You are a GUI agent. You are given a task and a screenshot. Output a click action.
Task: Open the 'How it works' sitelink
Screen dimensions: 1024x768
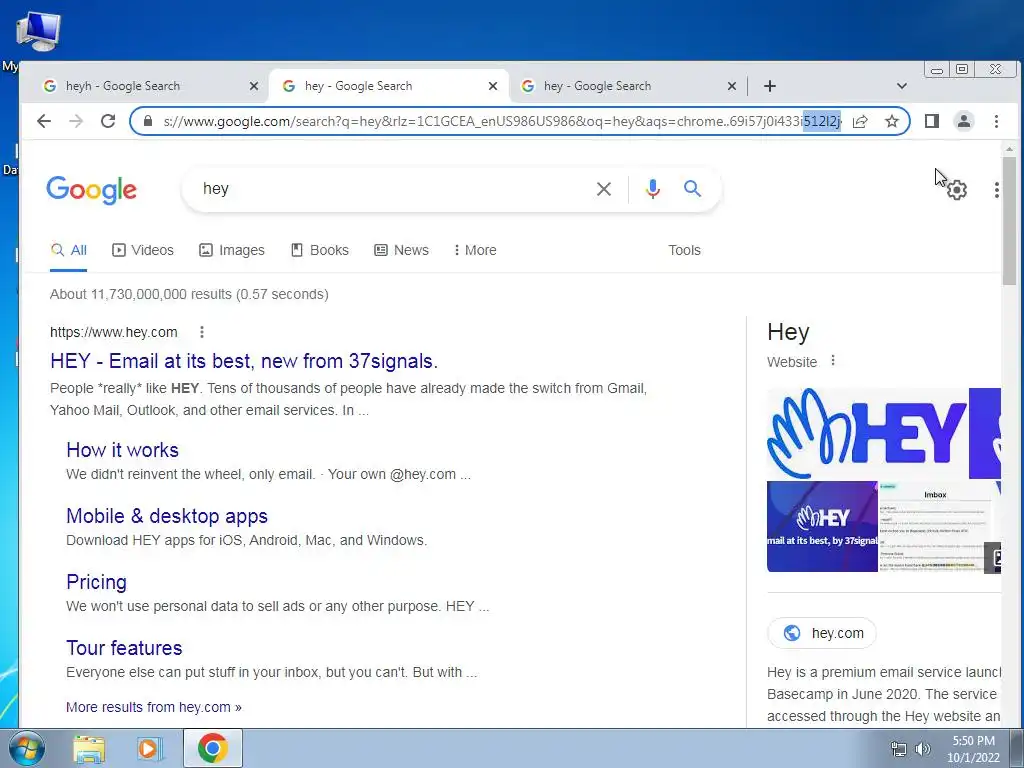tap(122, 451)
